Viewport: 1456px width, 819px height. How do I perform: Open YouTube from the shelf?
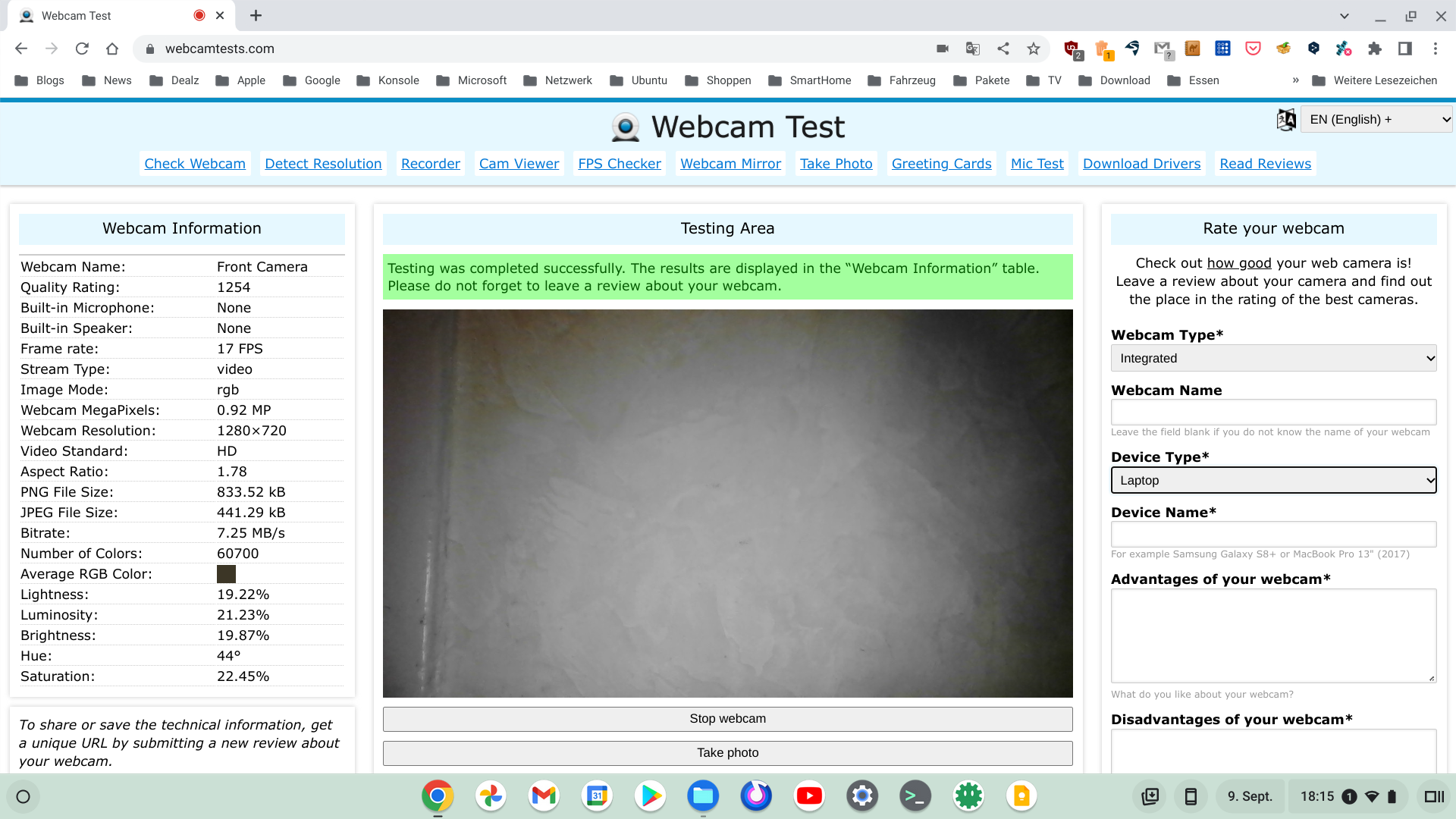pyautogui.click(x=809, y=795)
